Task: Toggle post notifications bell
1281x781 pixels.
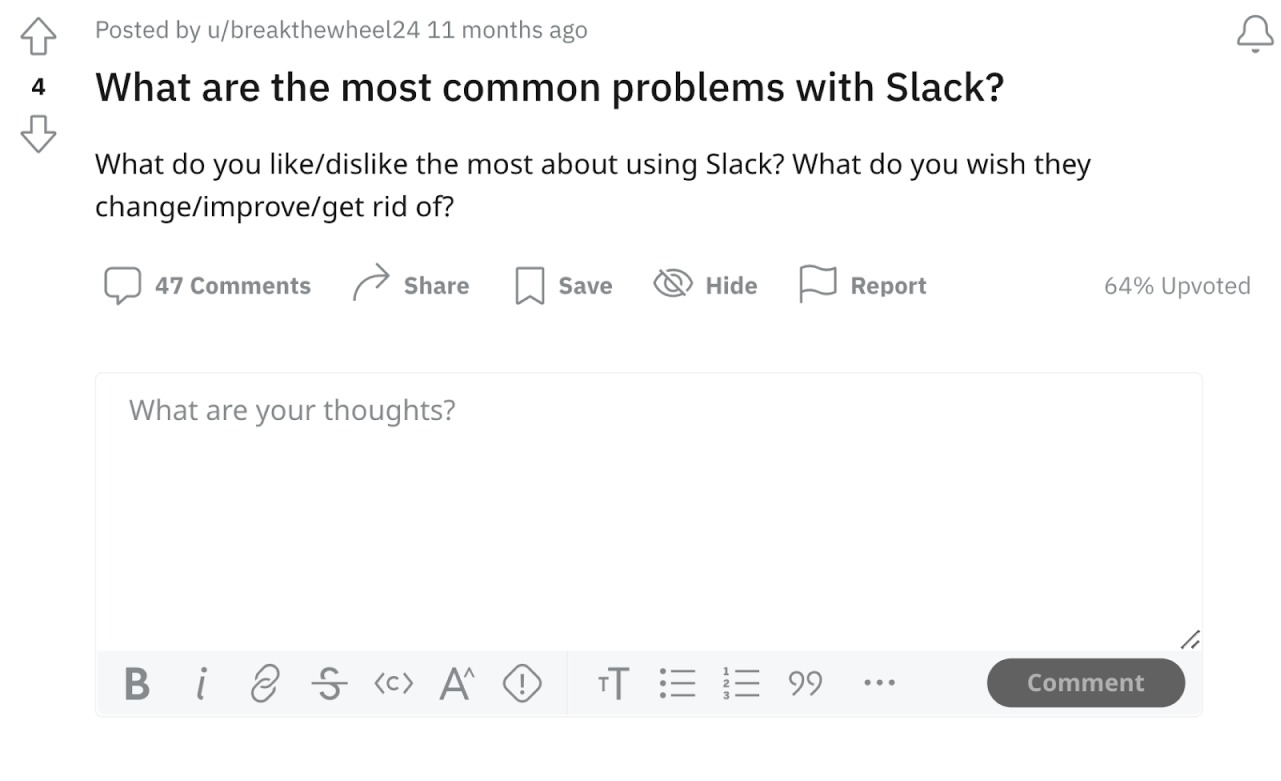Action: click(1255, 35)
